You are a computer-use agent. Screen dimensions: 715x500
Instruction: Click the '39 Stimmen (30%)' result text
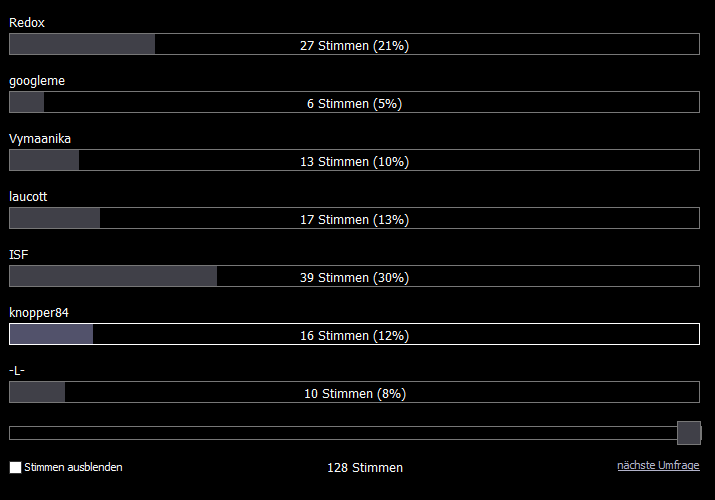[x=354, y=278]
